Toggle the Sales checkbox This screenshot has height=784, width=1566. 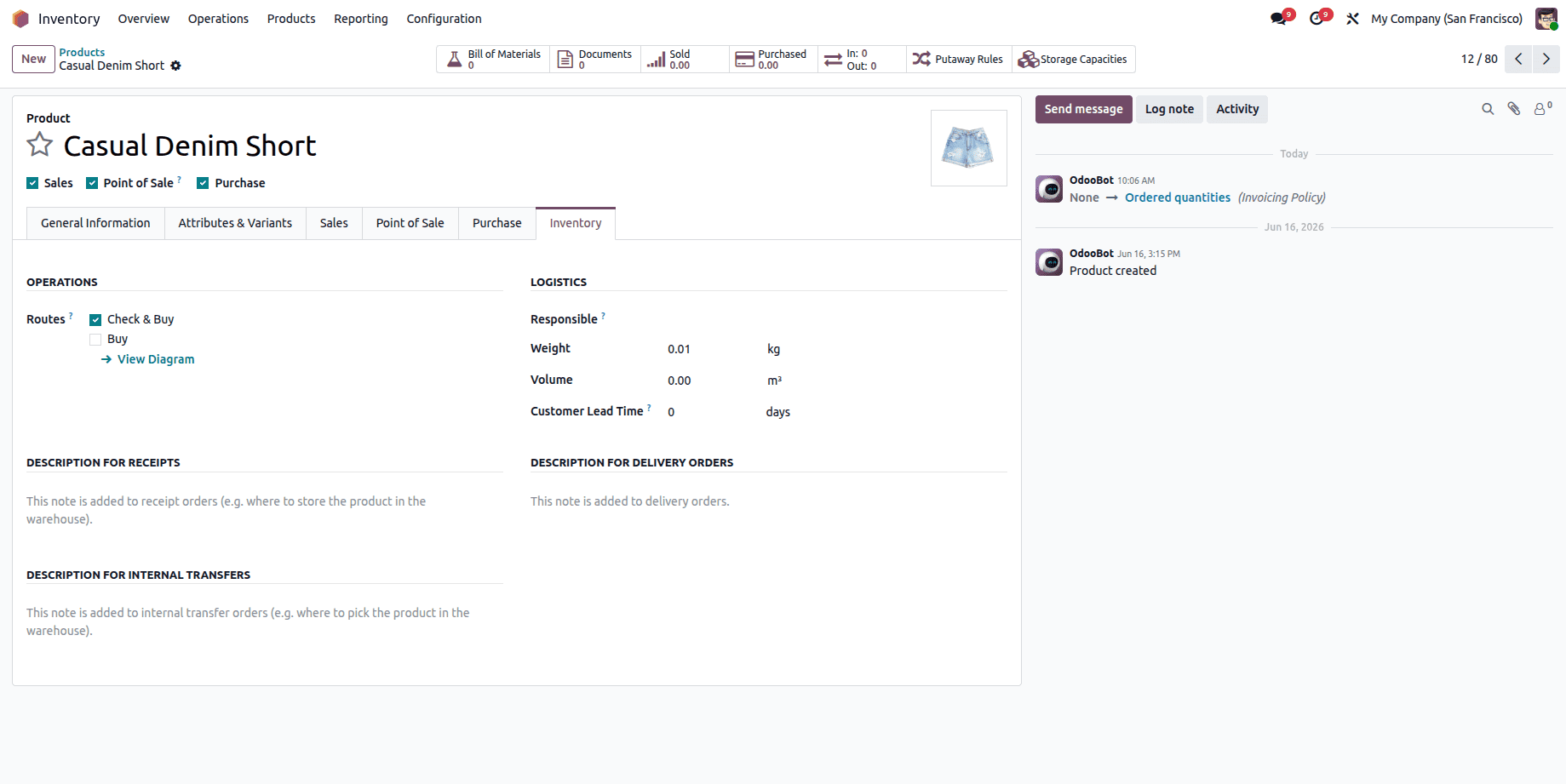pyautogui.click(x=32, y=183)
